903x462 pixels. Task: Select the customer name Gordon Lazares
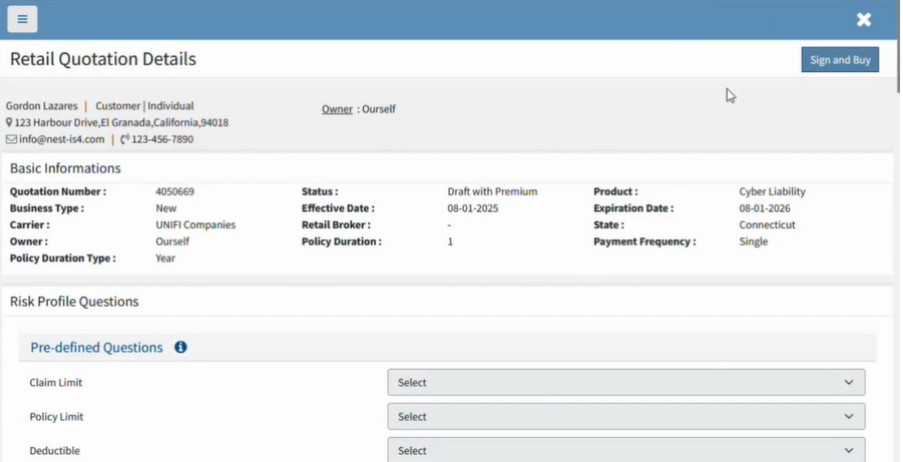42,106
